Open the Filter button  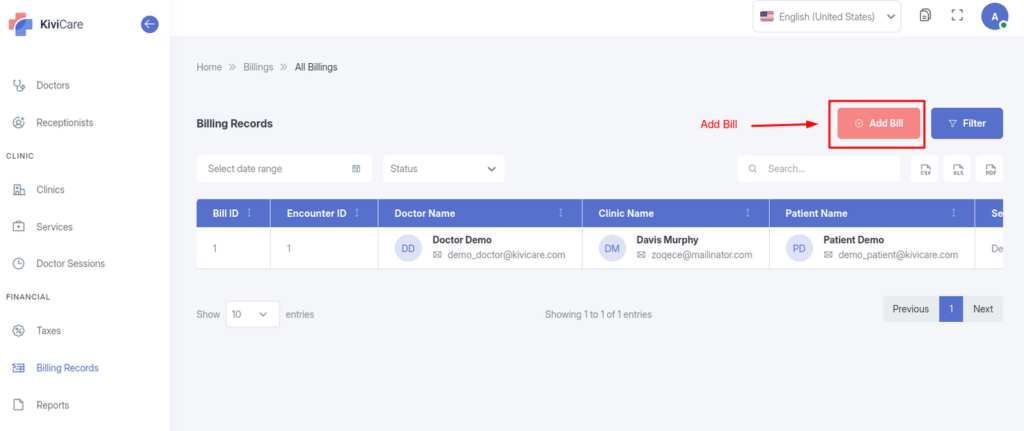[x=966, y=124]
